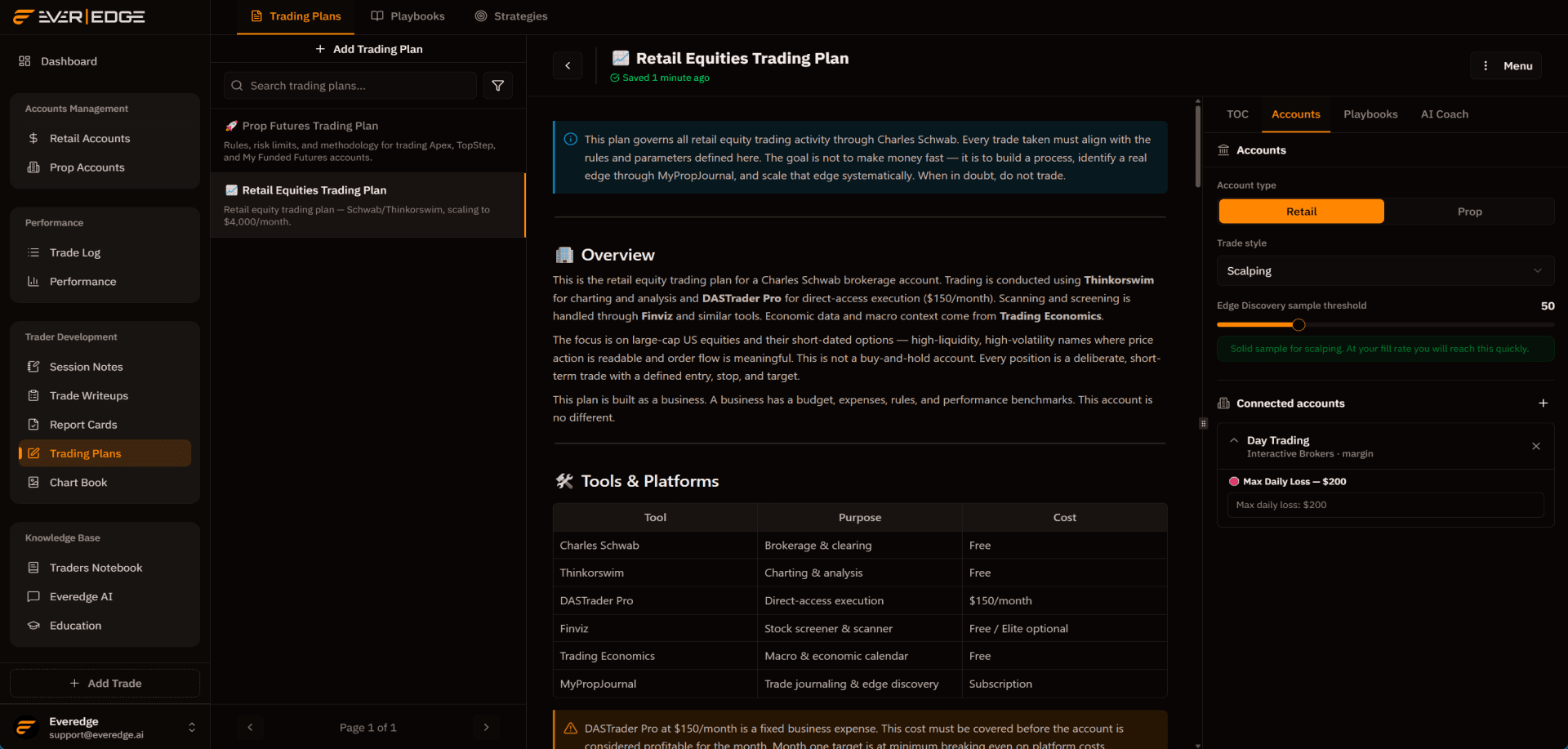Click the Trade Log list icon

(33, 253)
